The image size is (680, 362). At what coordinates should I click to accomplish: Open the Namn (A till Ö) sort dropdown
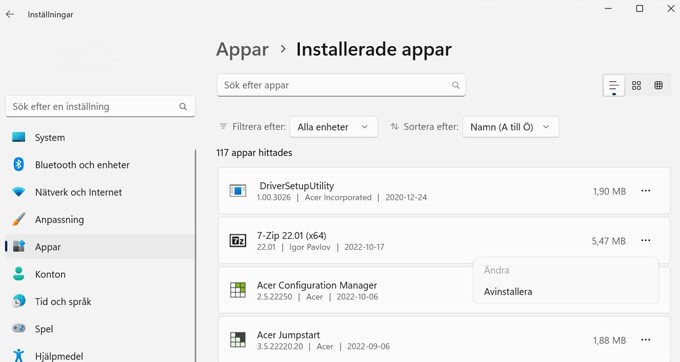510,127
